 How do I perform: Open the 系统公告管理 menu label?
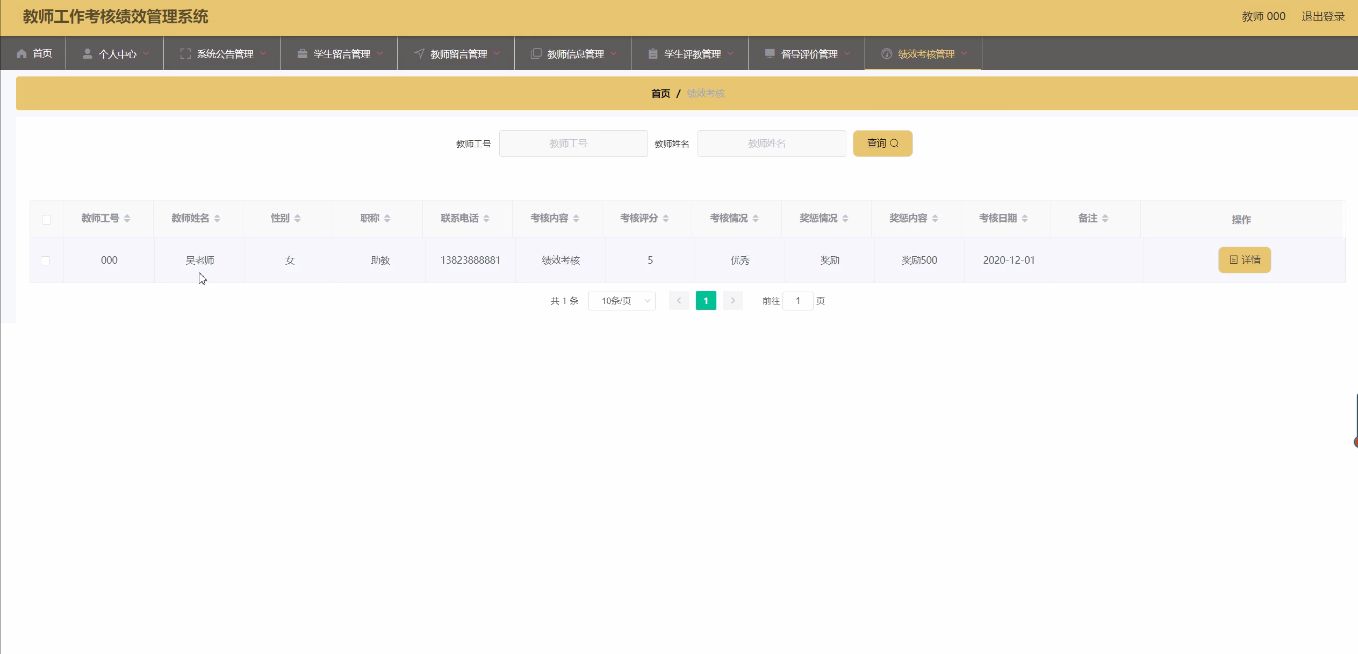pos(225,54)
